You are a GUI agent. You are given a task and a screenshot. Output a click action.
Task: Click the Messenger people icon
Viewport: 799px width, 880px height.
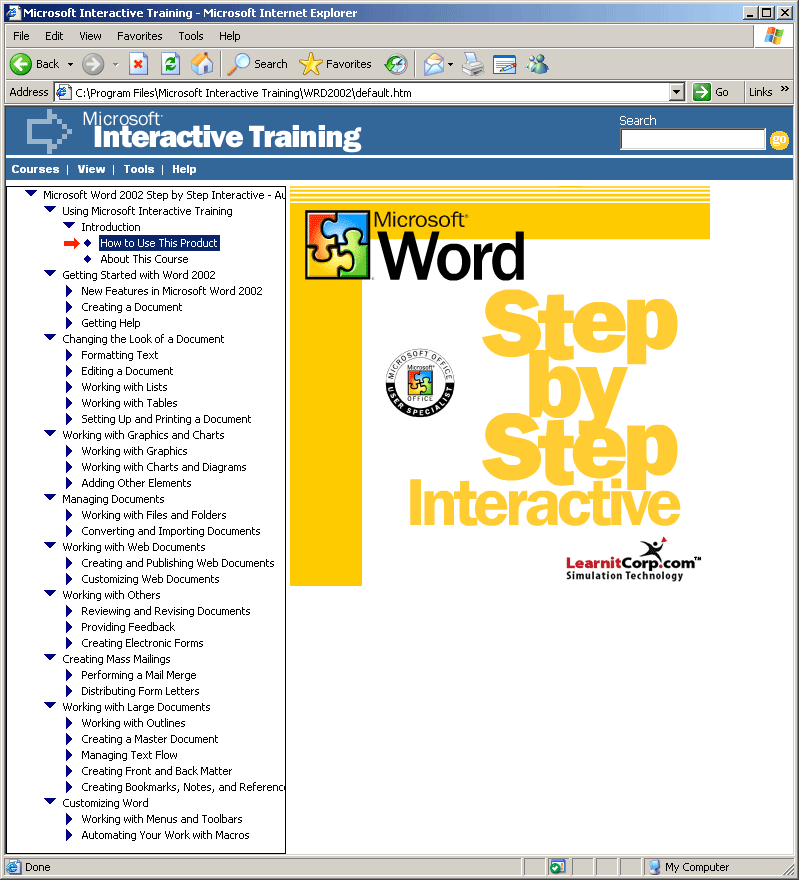coord(537,64)
